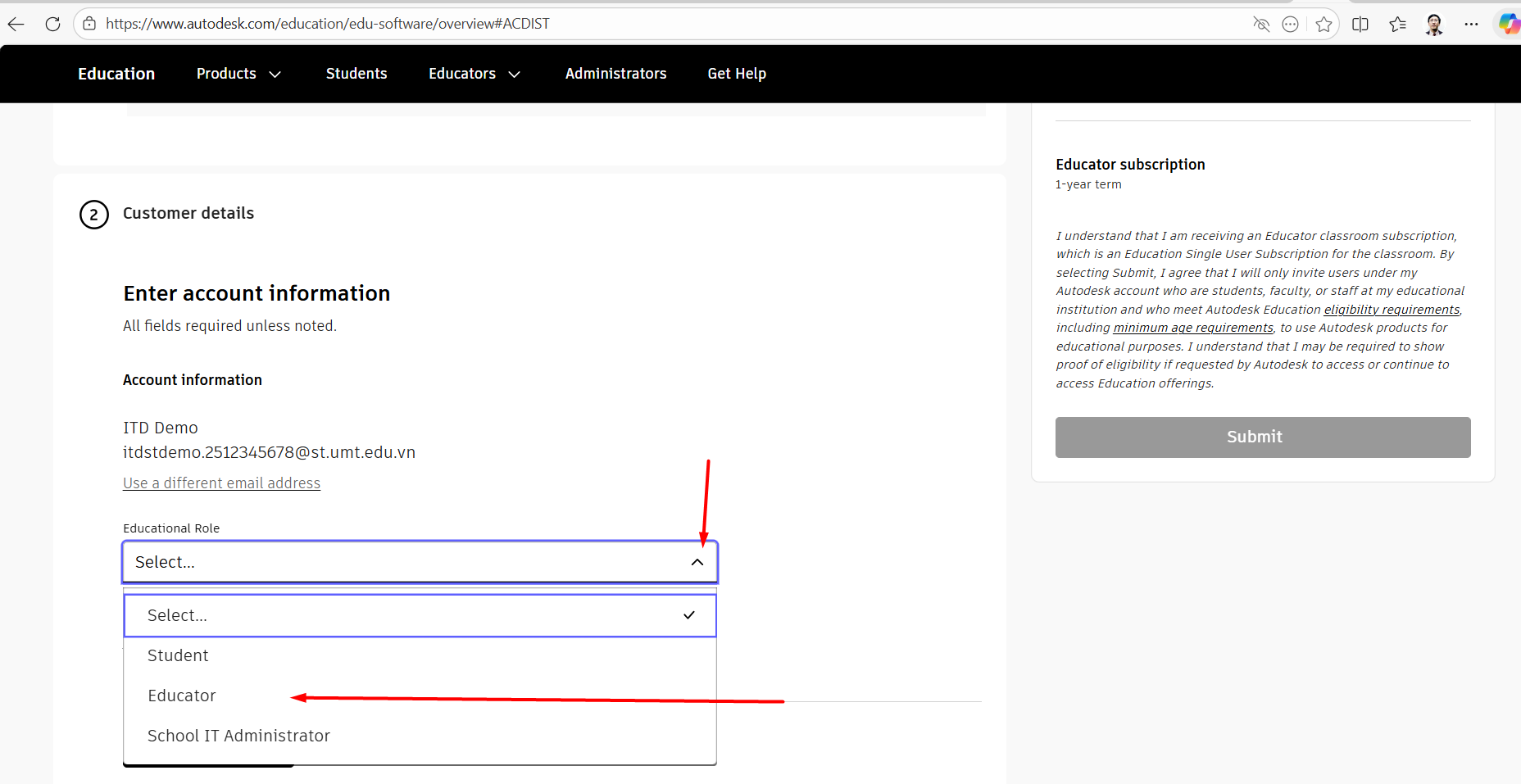Open Copilot sidebar icon

[1508, 24]
